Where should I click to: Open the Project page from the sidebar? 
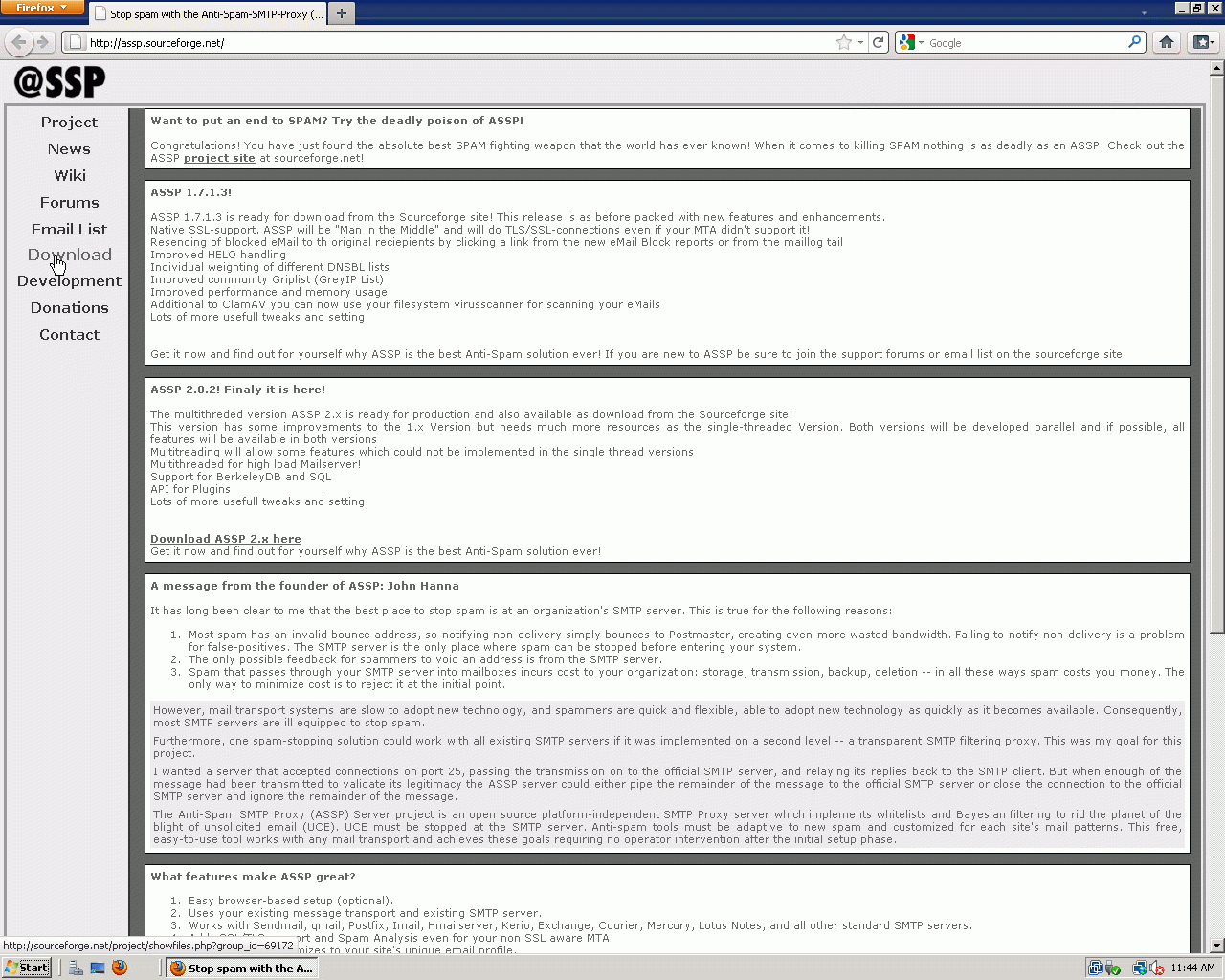[x=69, y=122]
